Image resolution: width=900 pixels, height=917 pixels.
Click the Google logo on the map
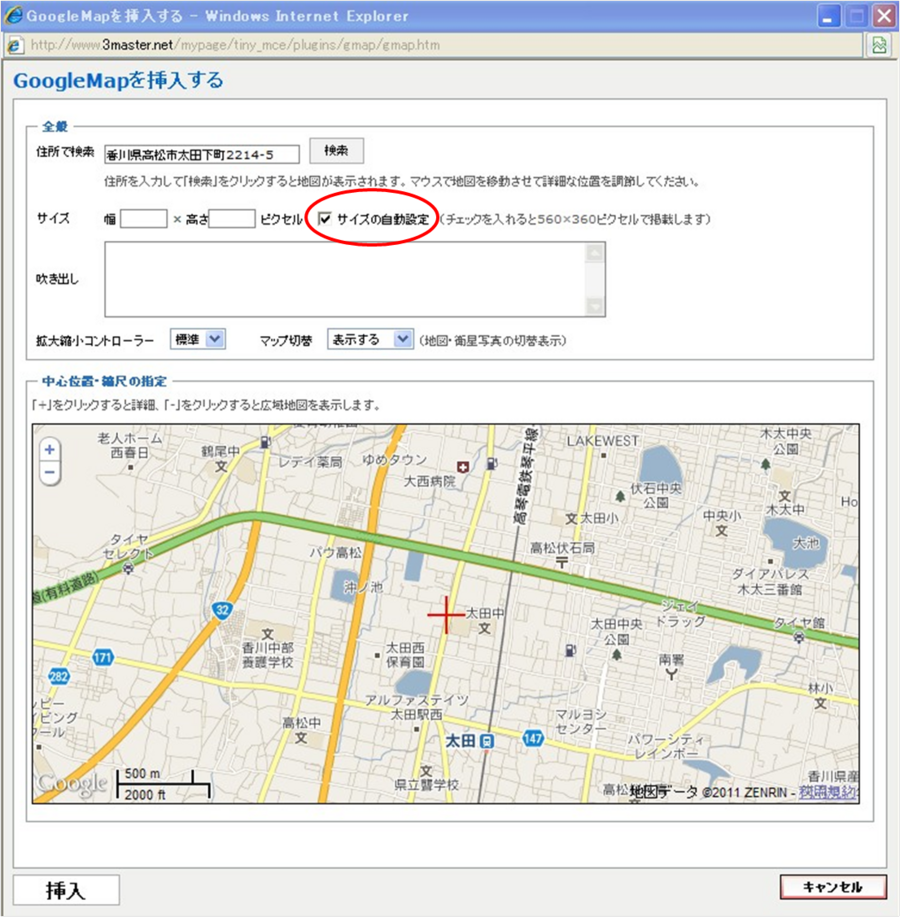pos(72,784)
